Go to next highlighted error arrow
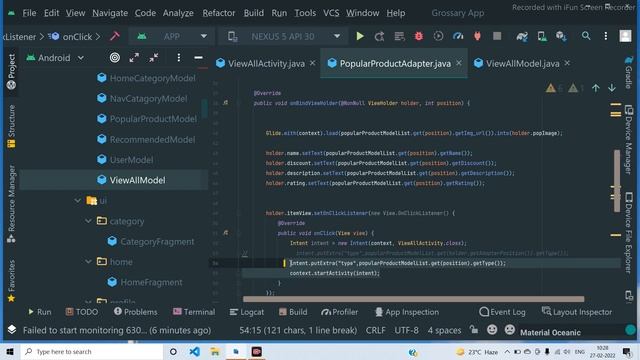Image resolution: width=640 pixels, height=360 pixels. (611, 88)
